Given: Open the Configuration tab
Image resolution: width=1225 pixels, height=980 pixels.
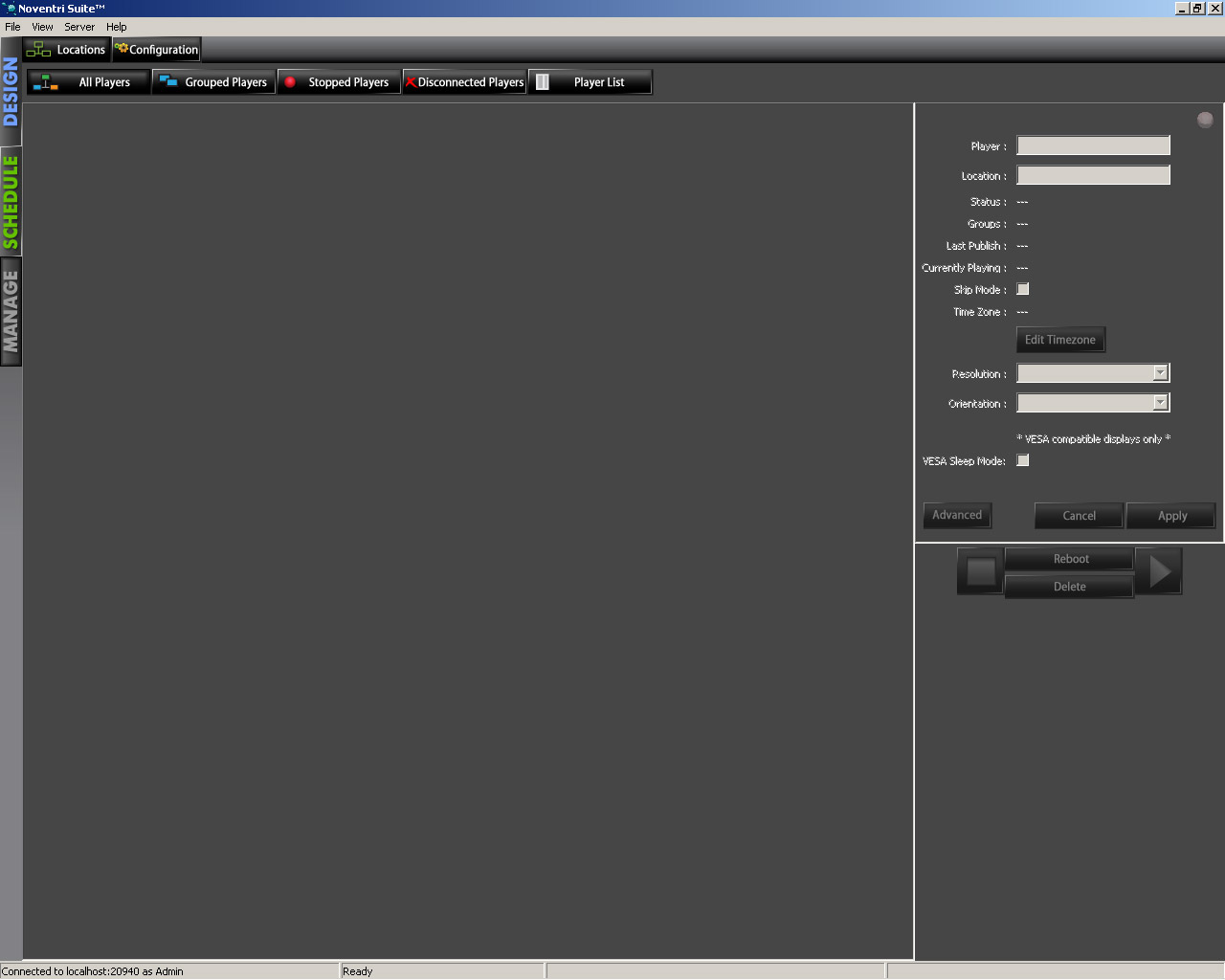Looking at the screenshot, I should coord(157,50).
